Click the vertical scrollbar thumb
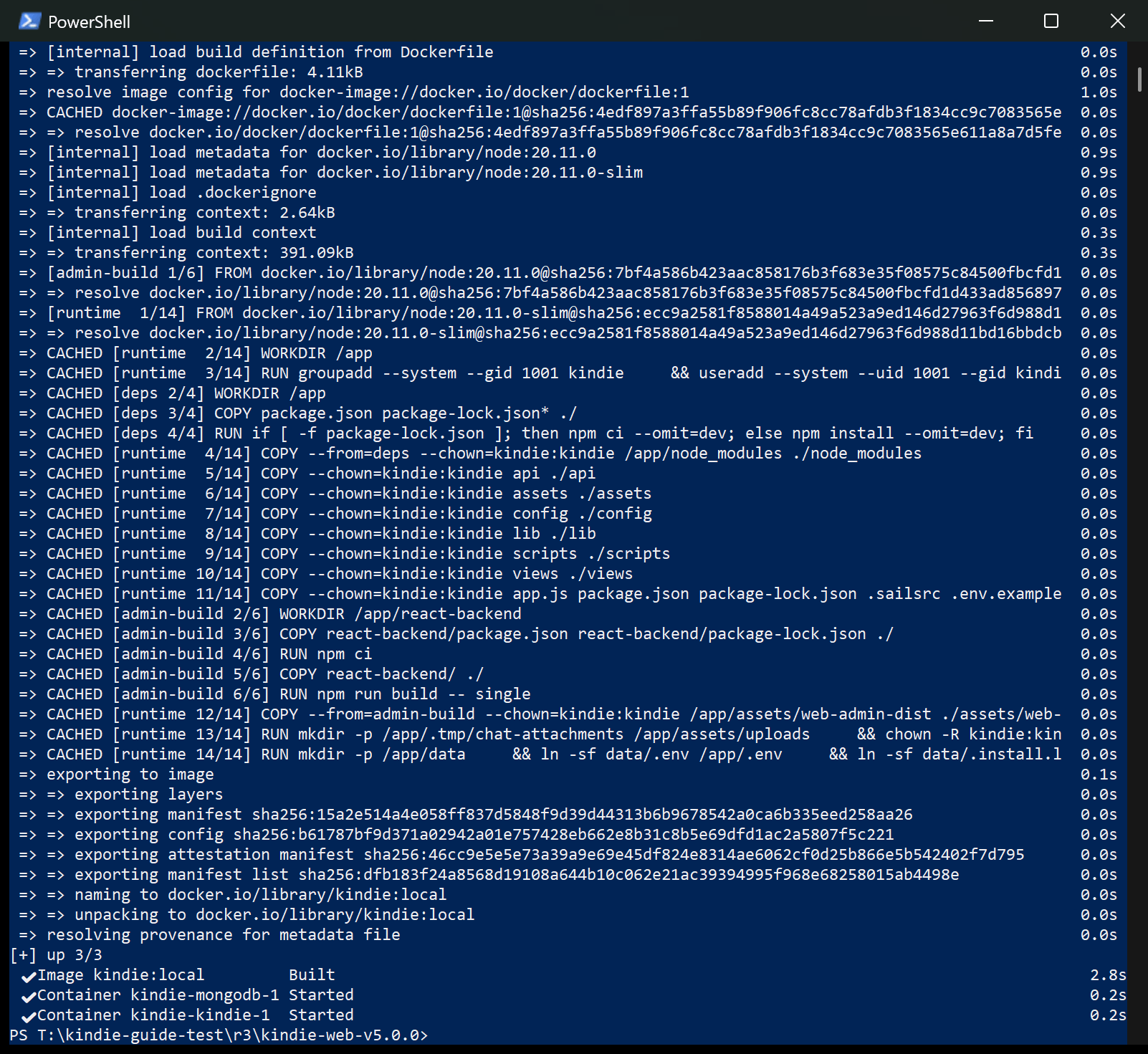1148x1054 pixels. pyautogui.click(x=1139, y=80)
